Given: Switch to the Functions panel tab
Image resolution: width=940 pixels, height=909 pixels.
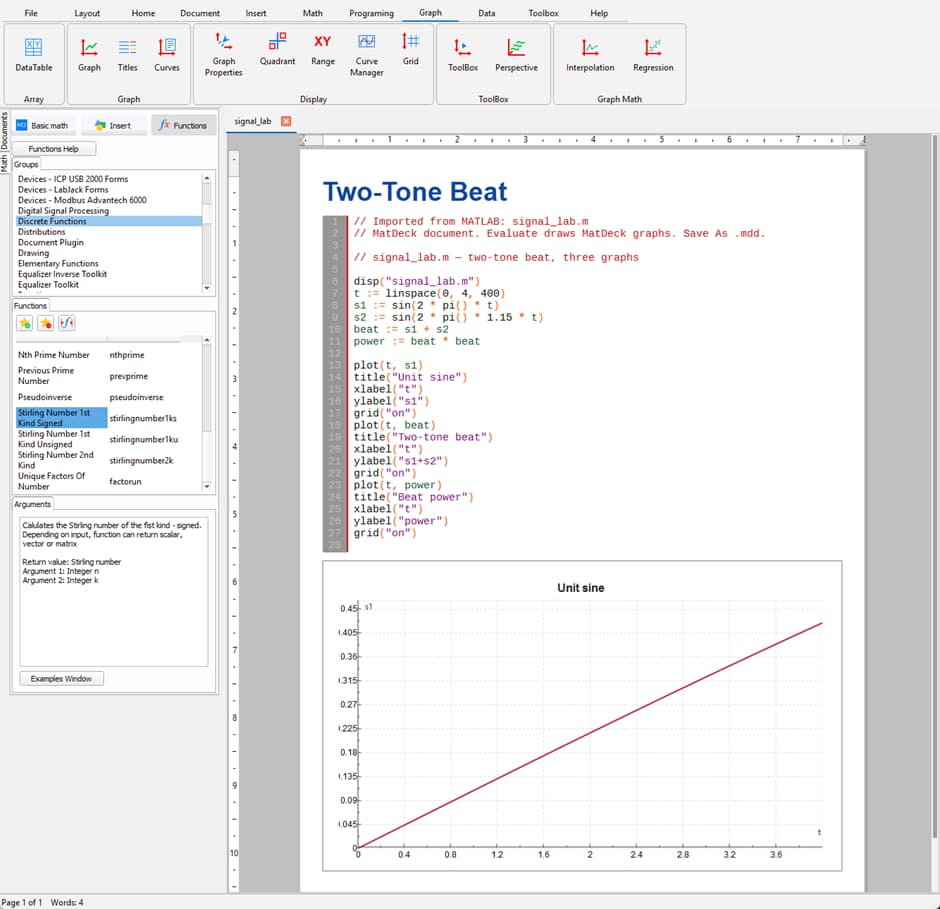Looking at the screenshot, I should pos(183,125).
